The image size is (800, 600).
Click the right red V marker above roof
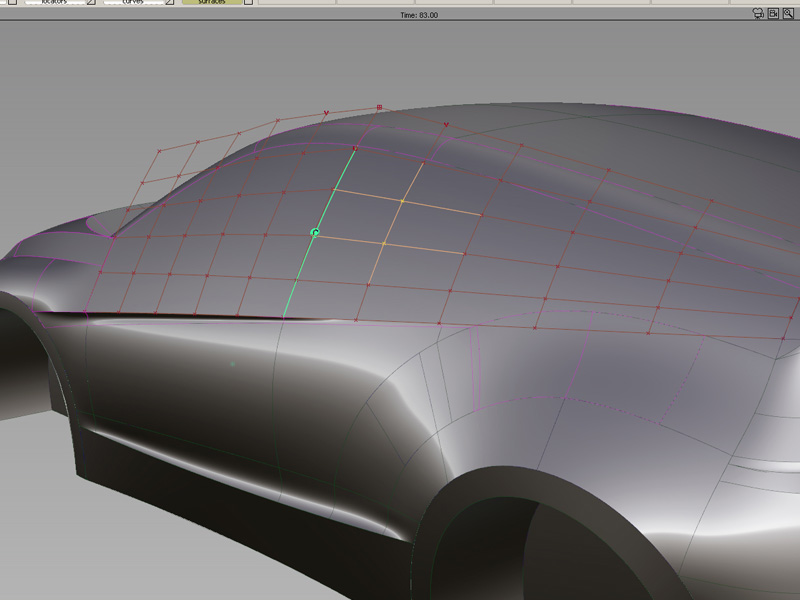click(445, 125)
